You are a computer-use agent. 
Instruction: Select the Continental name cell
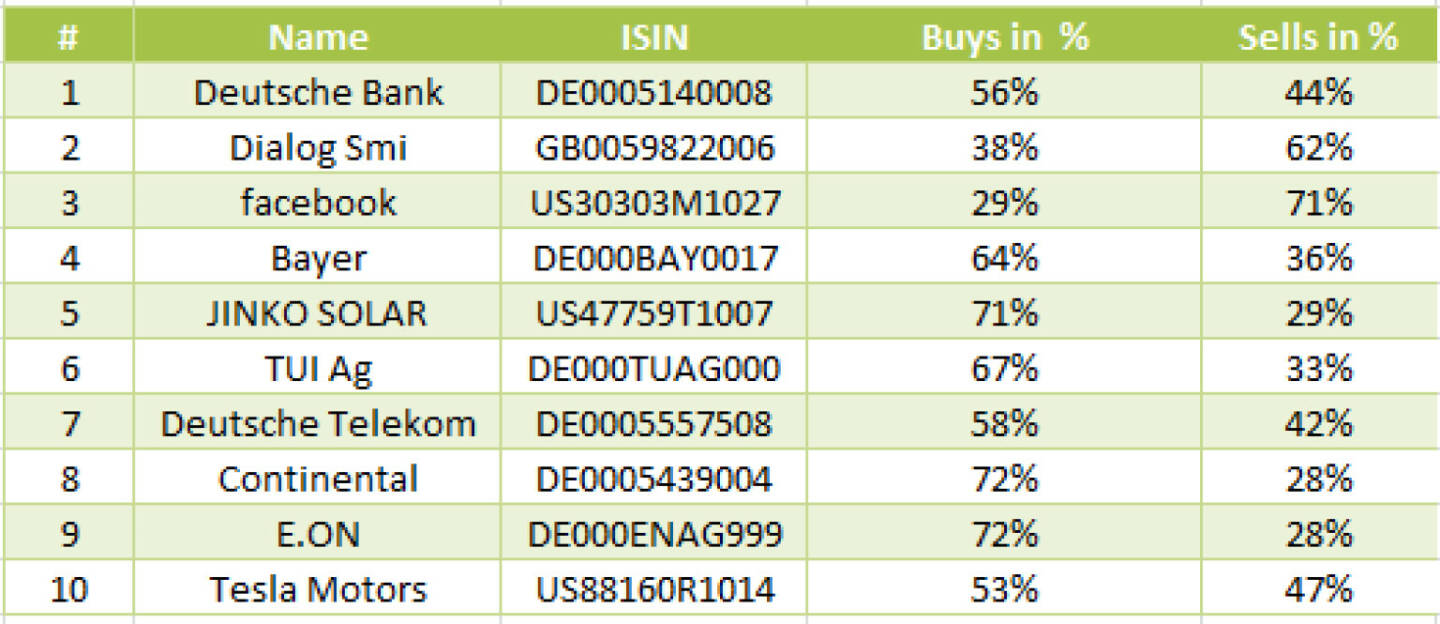pos(317,478)
